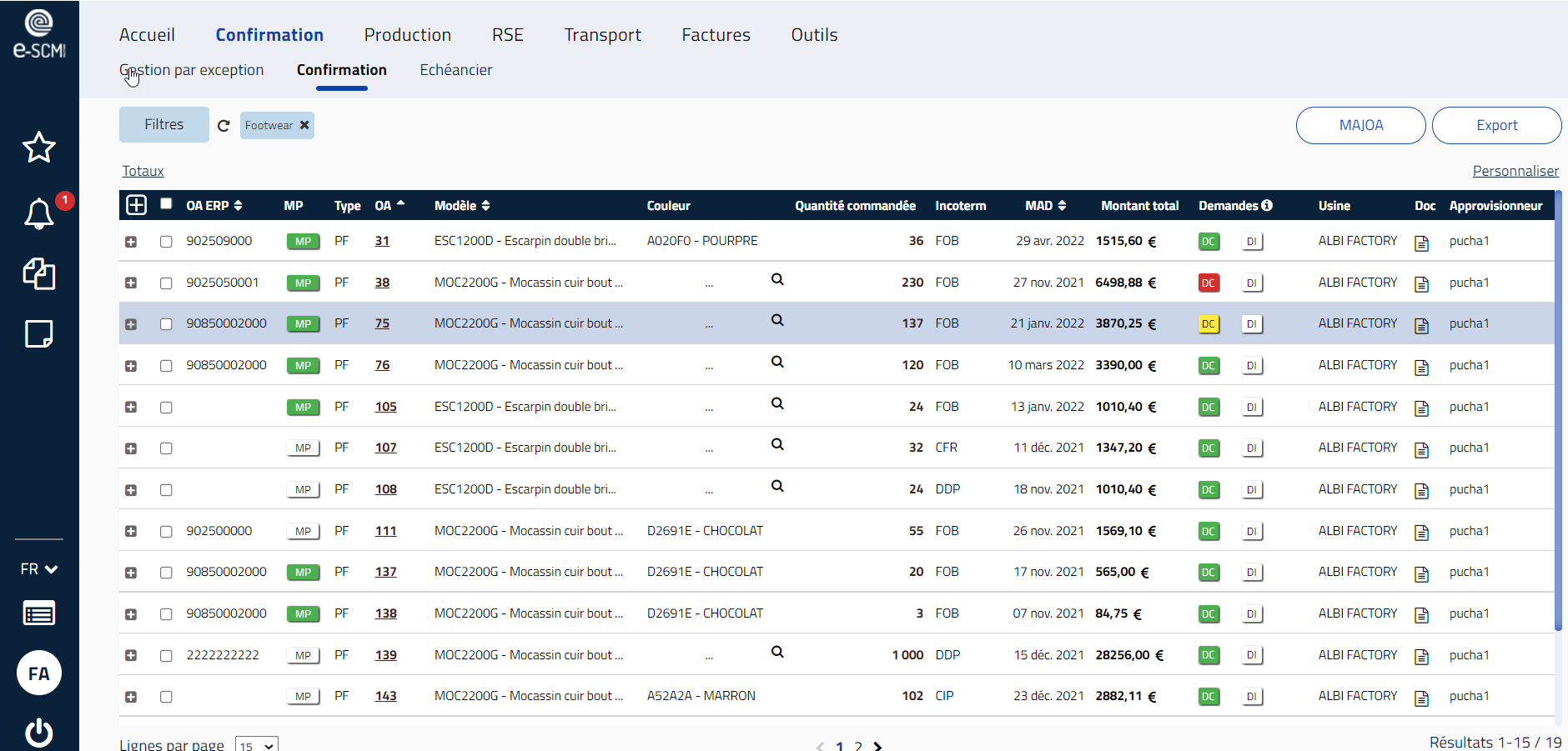This screenshot has width=1568, height=751.
Task: Open the document icon for OA 31
Action: [x=1421, y=240]
